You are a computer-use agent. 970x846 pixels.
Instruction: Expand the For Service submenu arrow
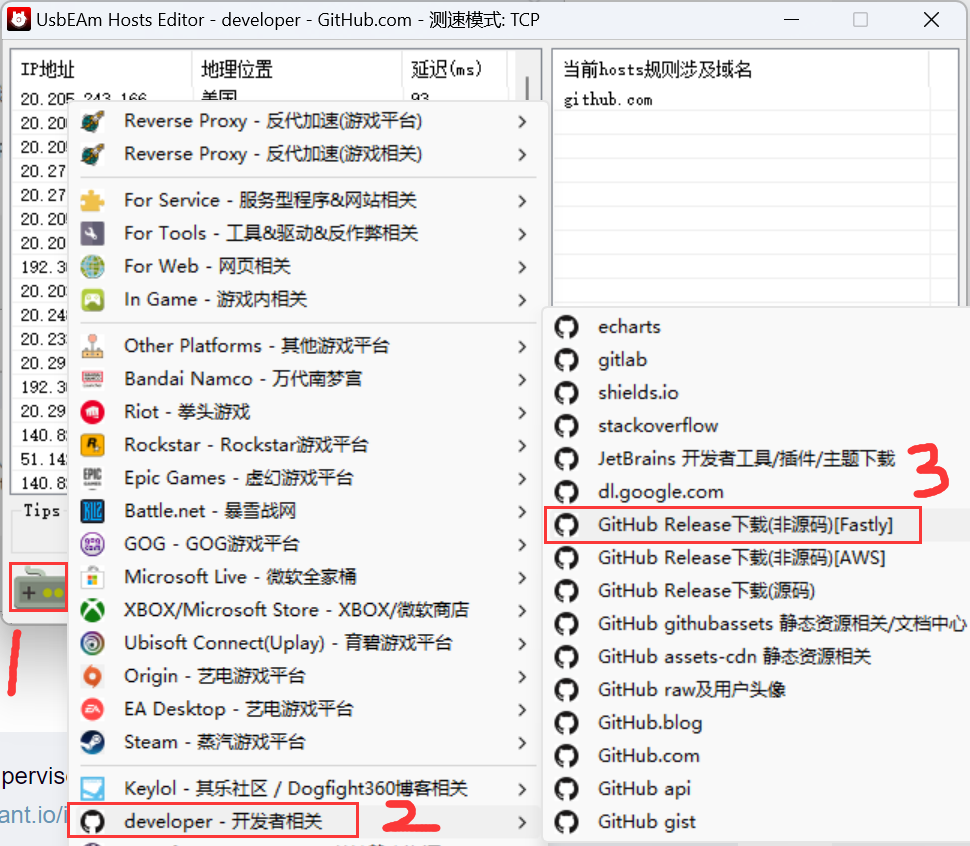pyautogui.click(x=523, y=201)
